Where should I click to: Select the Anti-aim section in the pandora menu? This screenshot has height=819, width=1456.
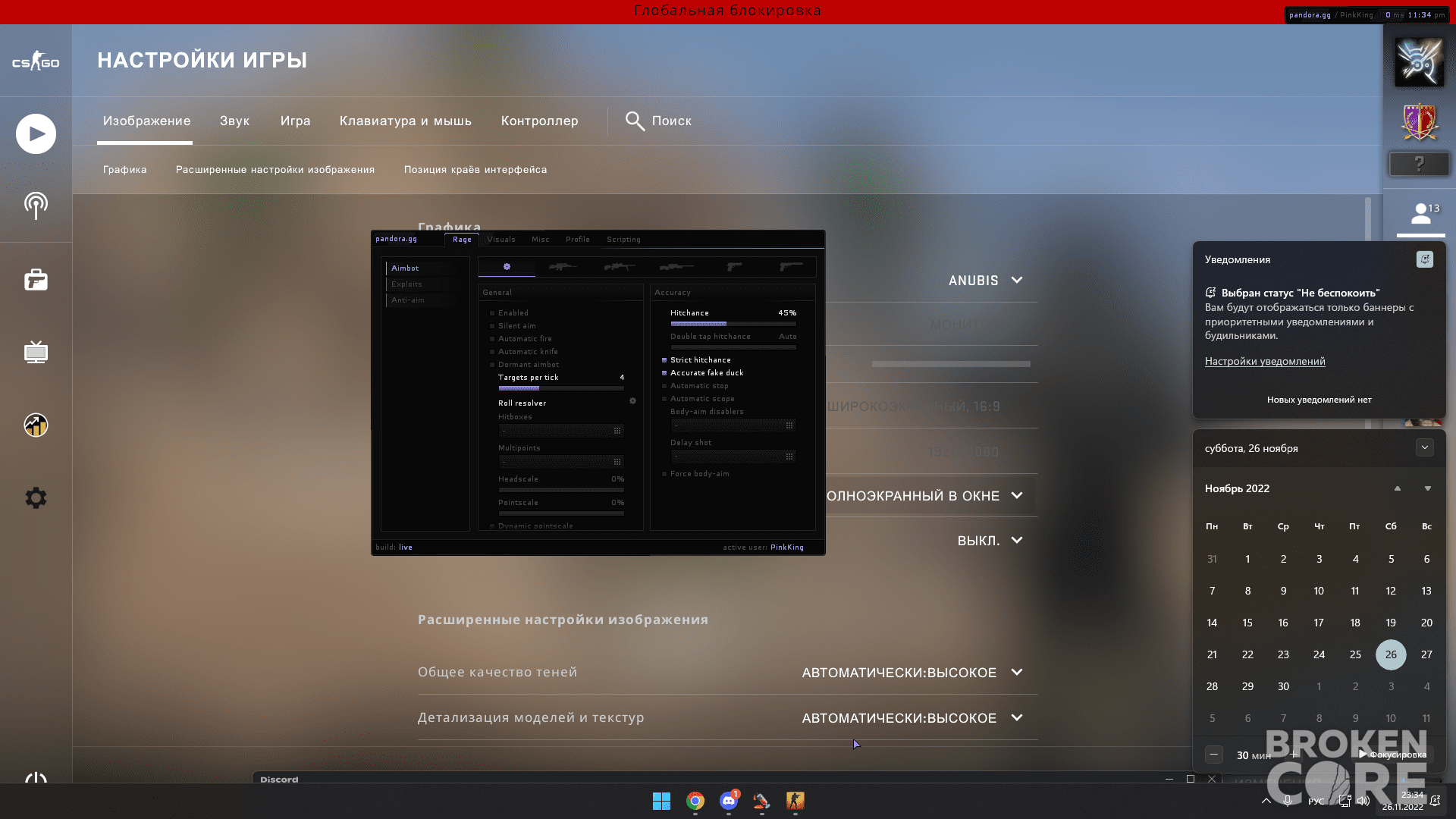[408, 300]
